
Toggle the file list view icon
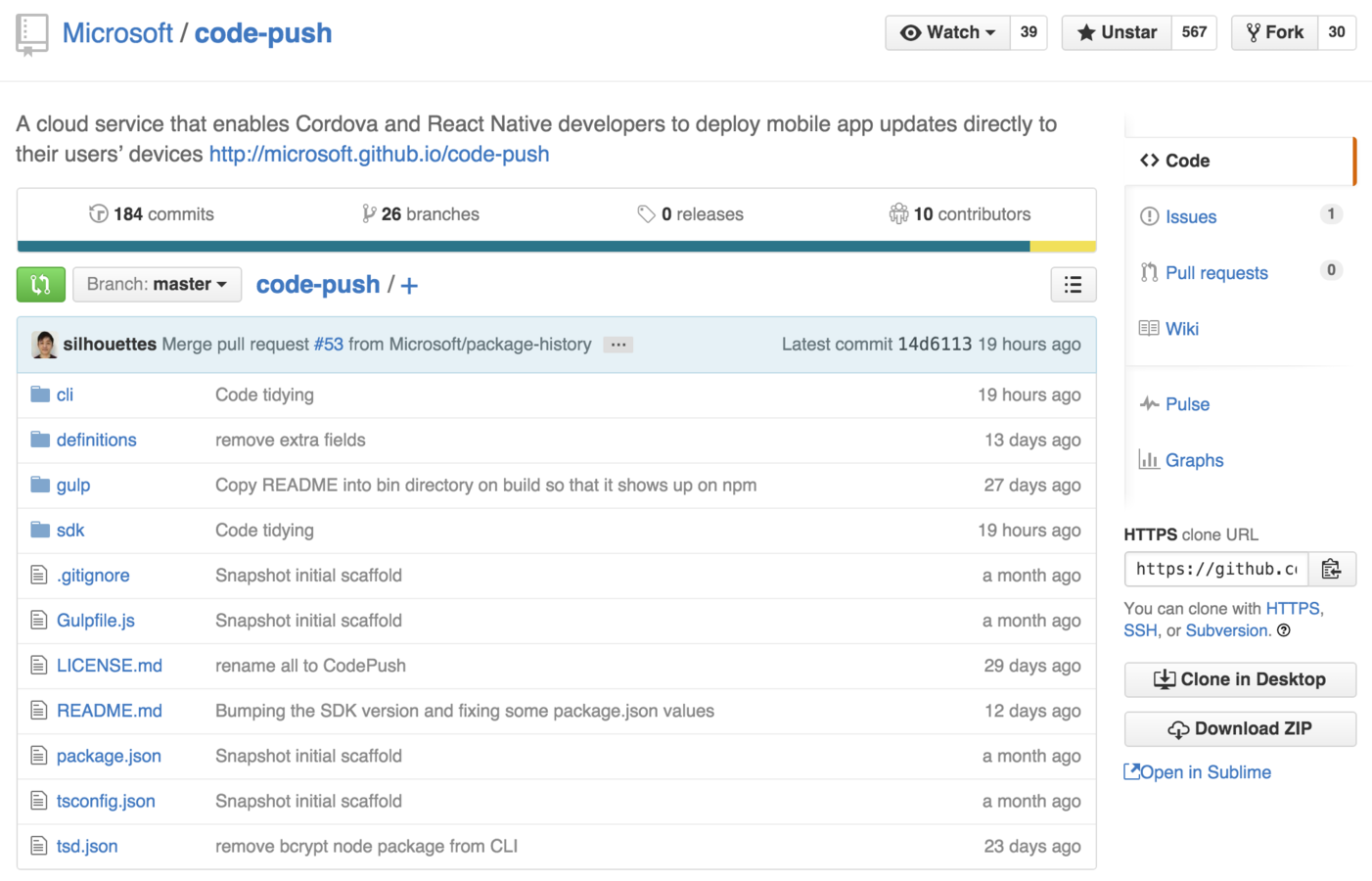(x=1074, y=285)
